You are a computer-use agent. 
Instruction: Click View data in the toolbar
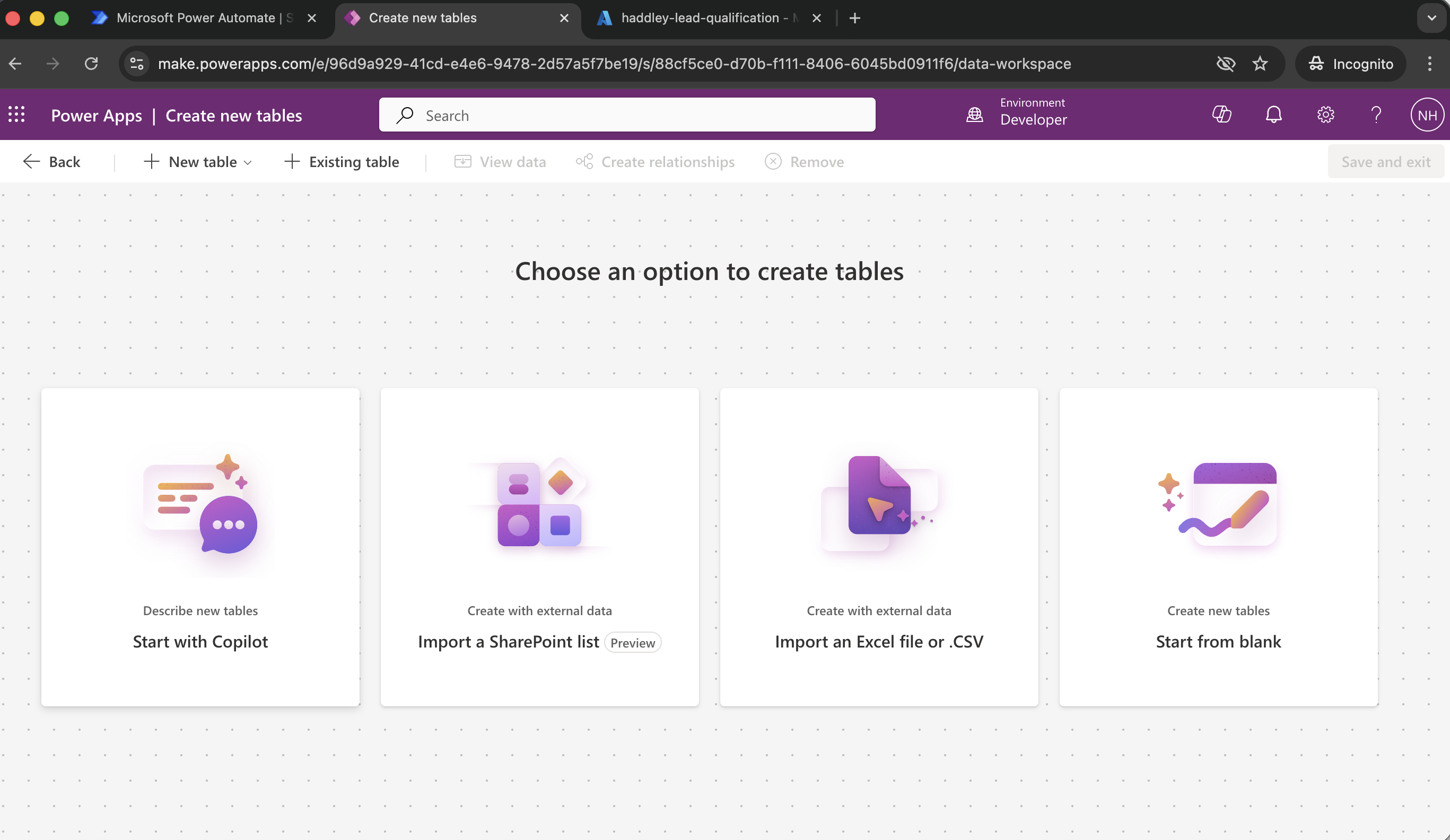pos(500,162)
